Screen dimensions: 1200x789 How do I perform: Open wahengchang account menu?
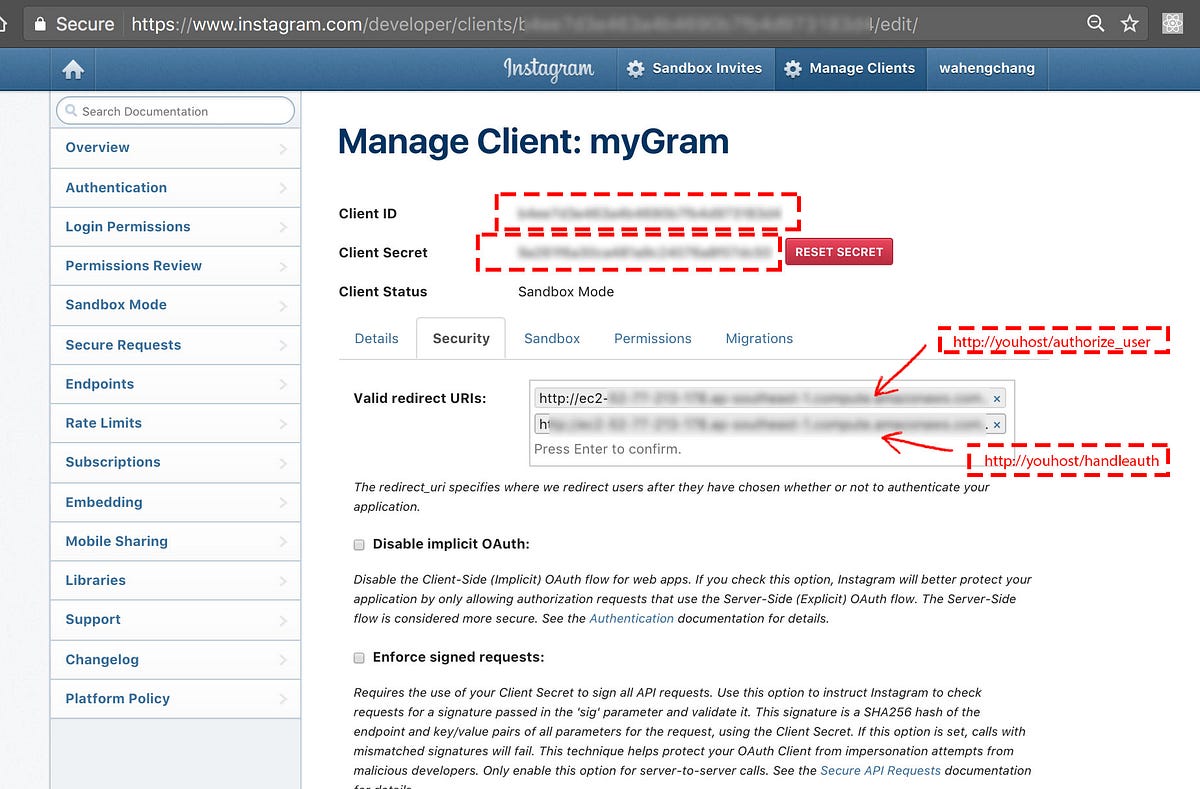pyautogui.click(x=987, y=68)
